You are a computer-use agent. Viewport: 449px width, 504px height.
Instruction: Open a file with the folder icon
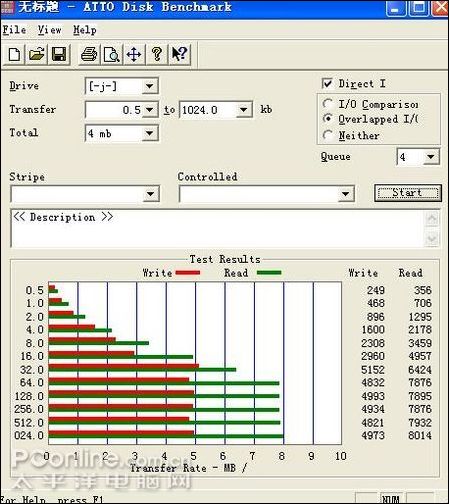click(x=36, y=54)
